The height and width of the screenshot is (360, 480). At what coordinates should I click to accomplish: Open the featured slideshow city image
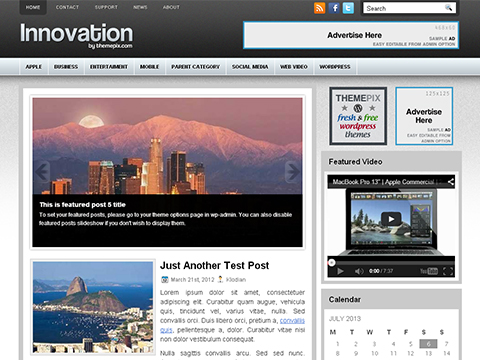pyautogui.click(x=167, y=146)
